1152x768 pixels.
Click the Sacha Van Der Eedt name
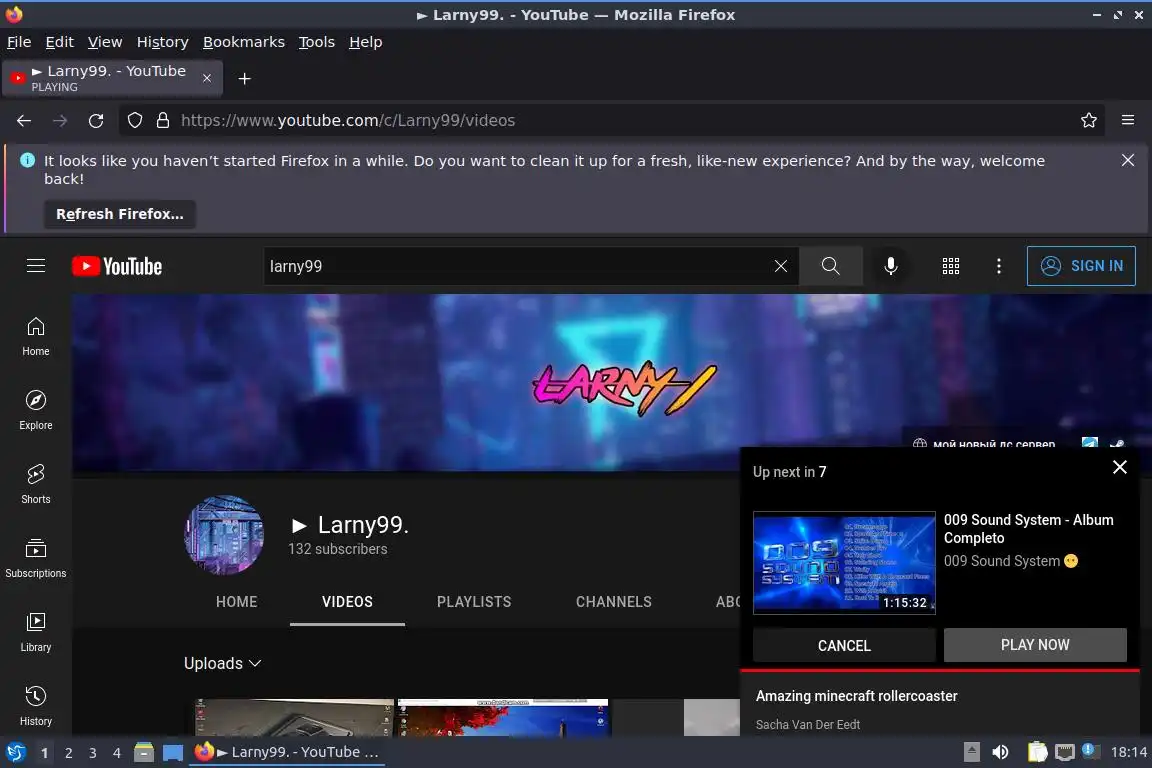point(807,725)
